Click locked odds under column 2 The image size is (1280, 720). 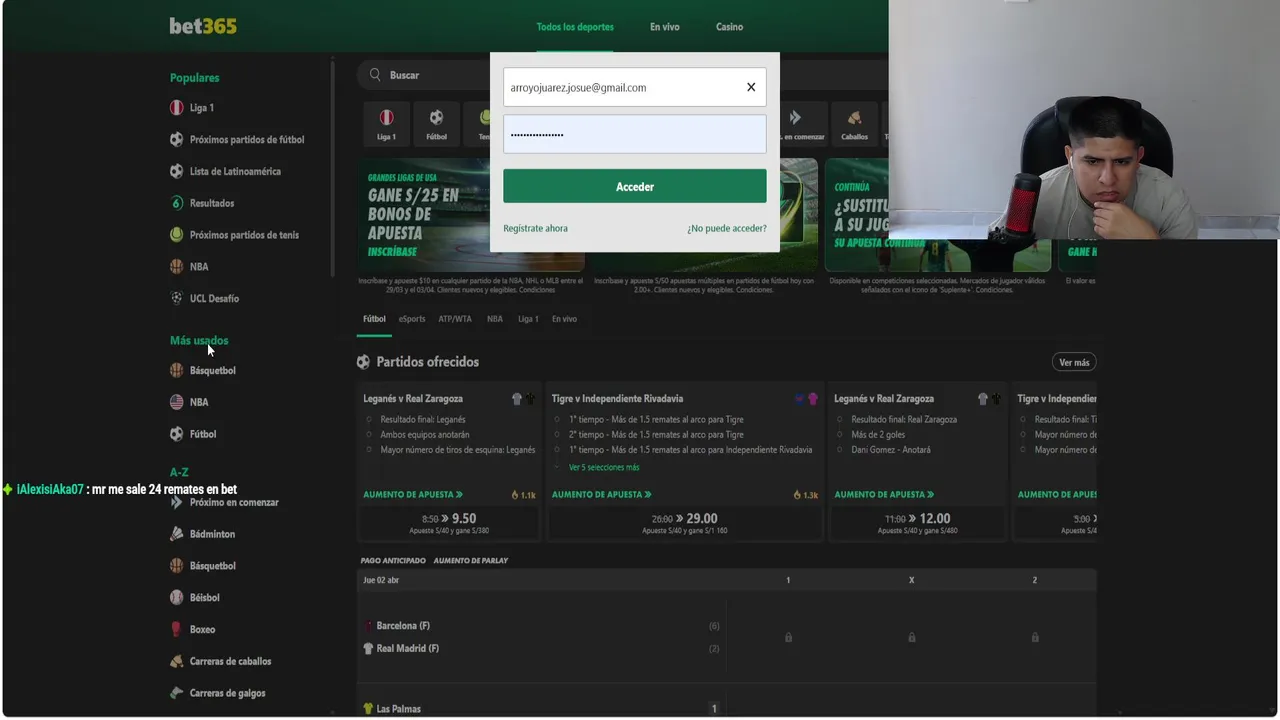[1035, 637]
